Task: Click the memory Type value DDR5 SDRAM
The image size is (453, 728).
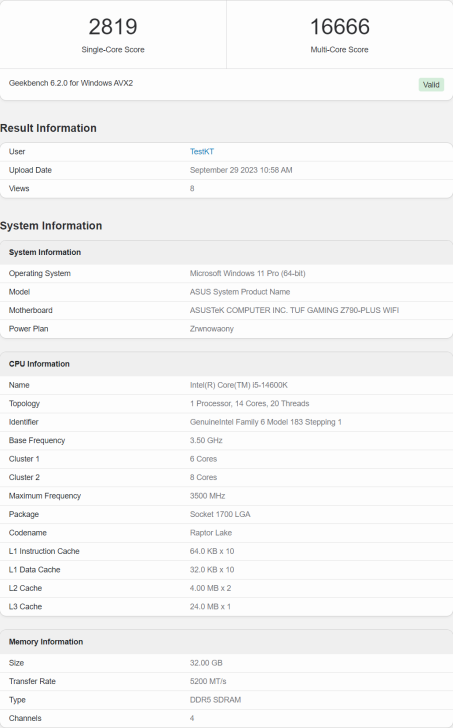Action: point(215,700)
